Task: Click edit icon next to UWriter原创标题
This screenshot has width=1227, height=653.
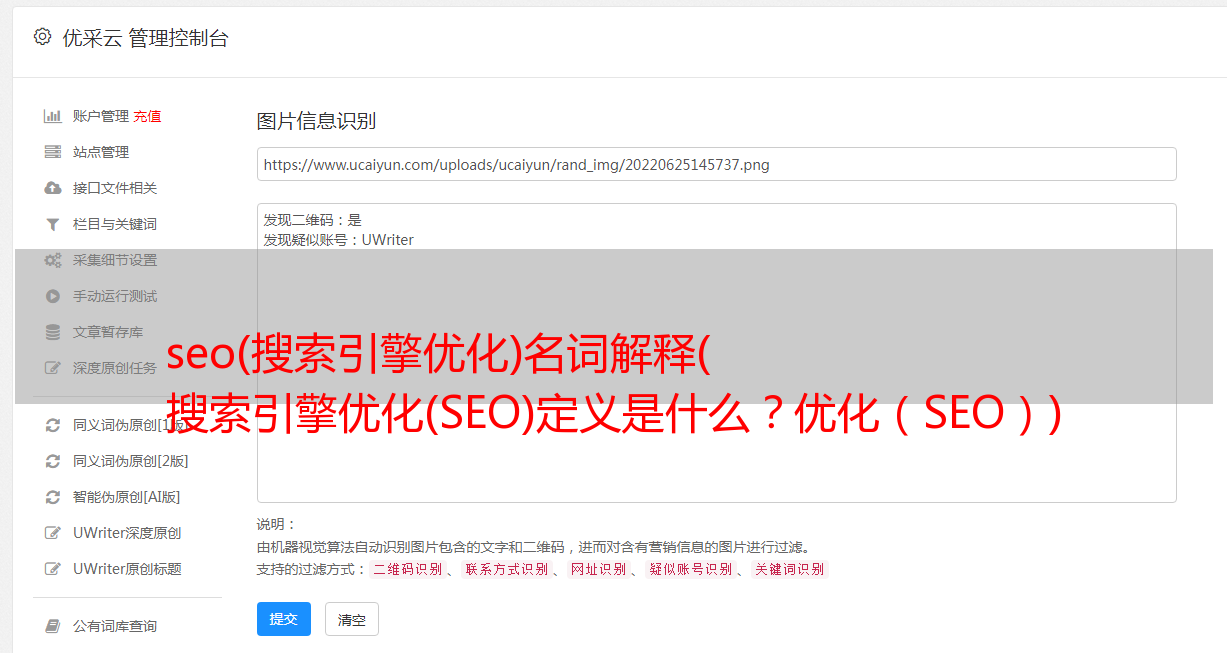Action: (53, 569)
